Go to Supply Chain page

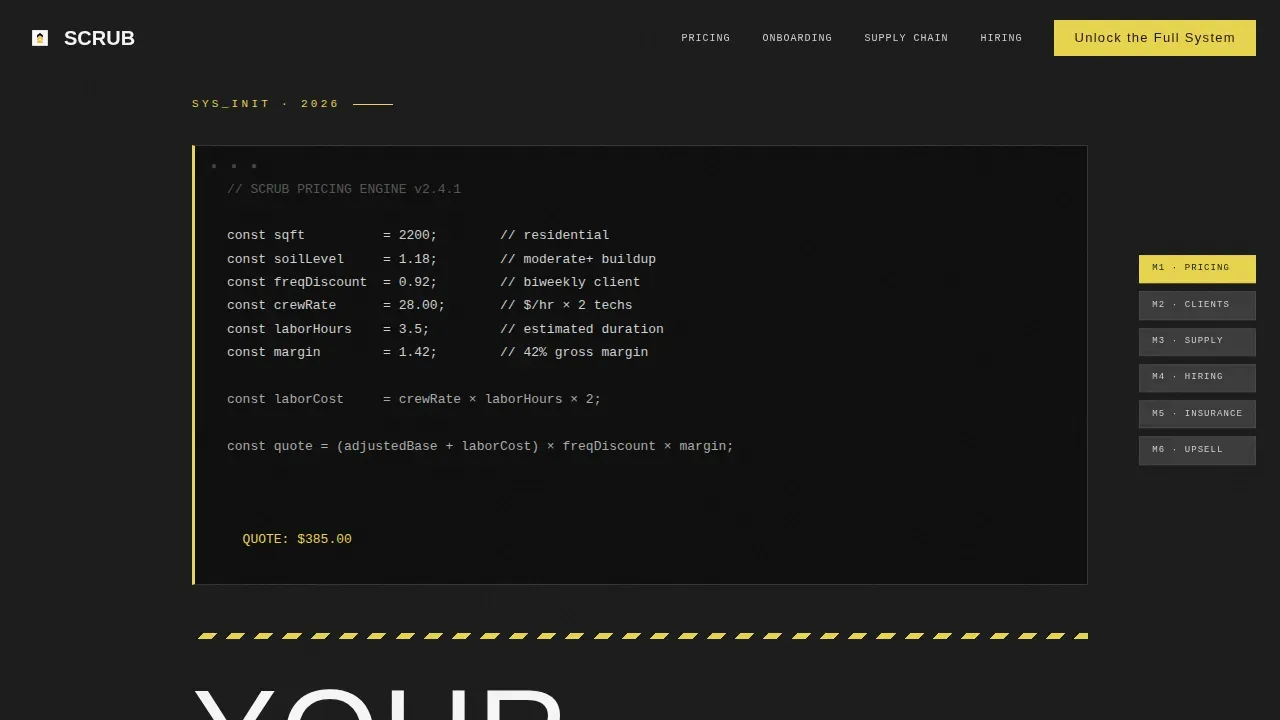click(x=906, y=38)
